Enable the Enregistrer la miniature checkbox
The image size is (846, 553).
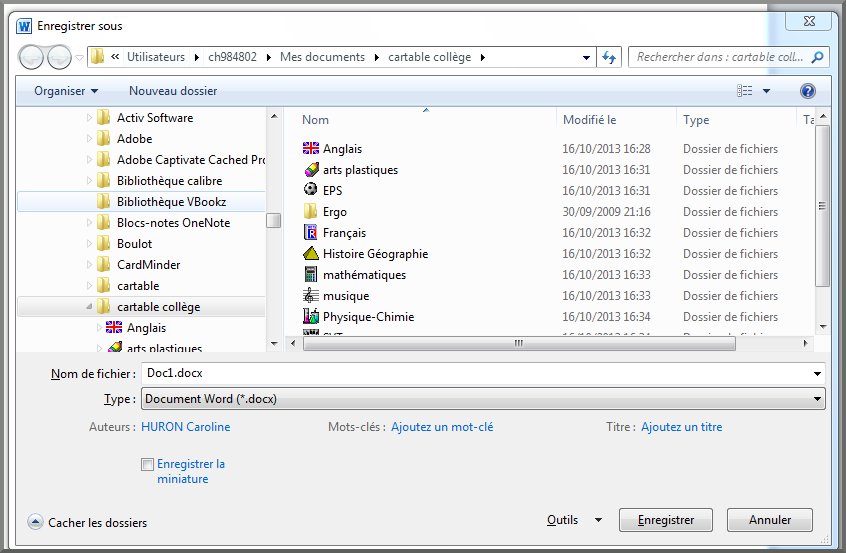[148, 464]
